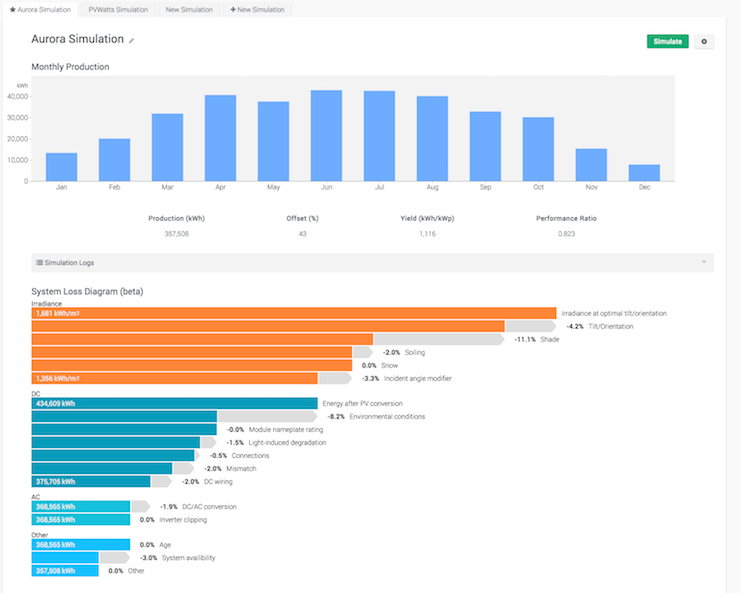Select the Jan production bar

pos(61,167)
